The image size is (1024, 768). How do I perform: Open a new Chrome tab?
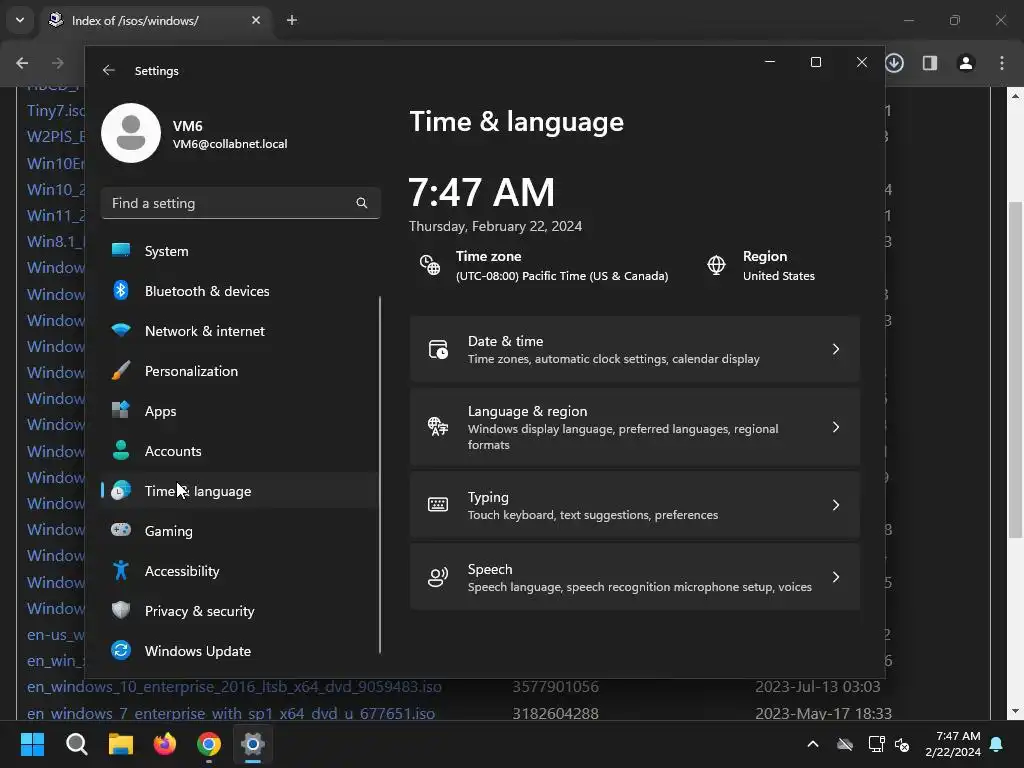[292, 20]
